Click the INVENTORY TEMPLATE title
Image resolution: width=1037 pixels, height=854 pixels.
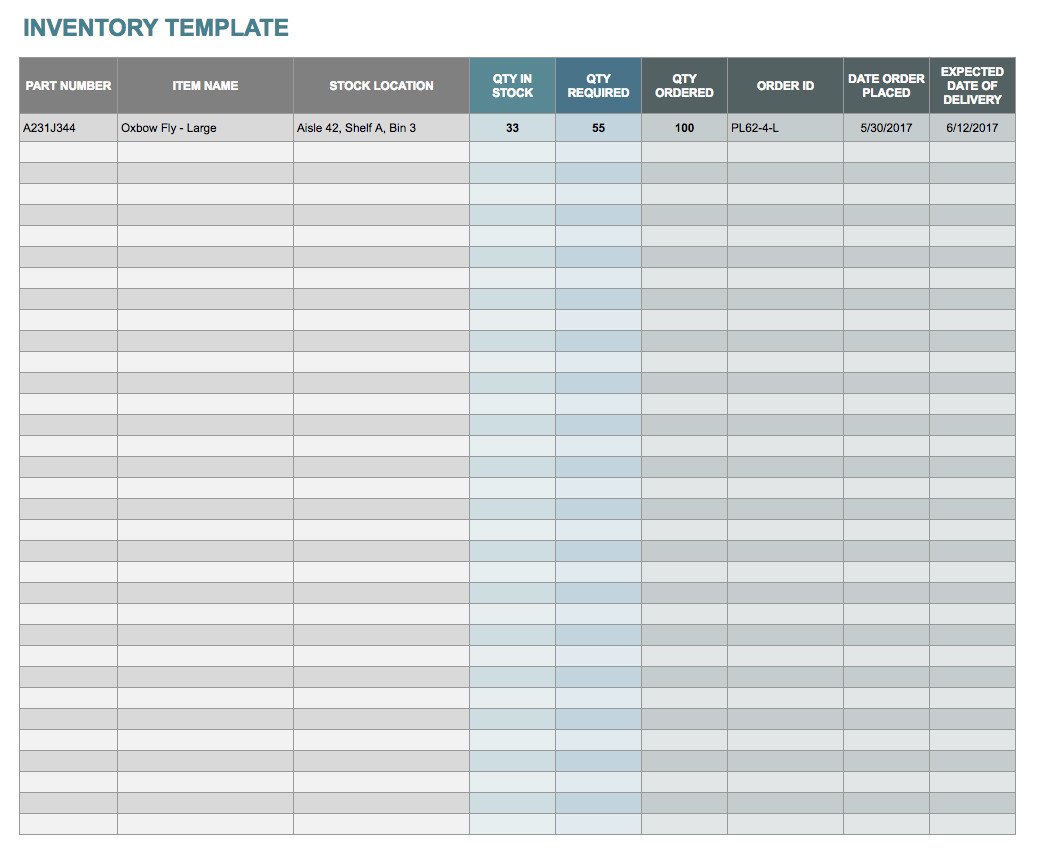[x=156, y=28]
